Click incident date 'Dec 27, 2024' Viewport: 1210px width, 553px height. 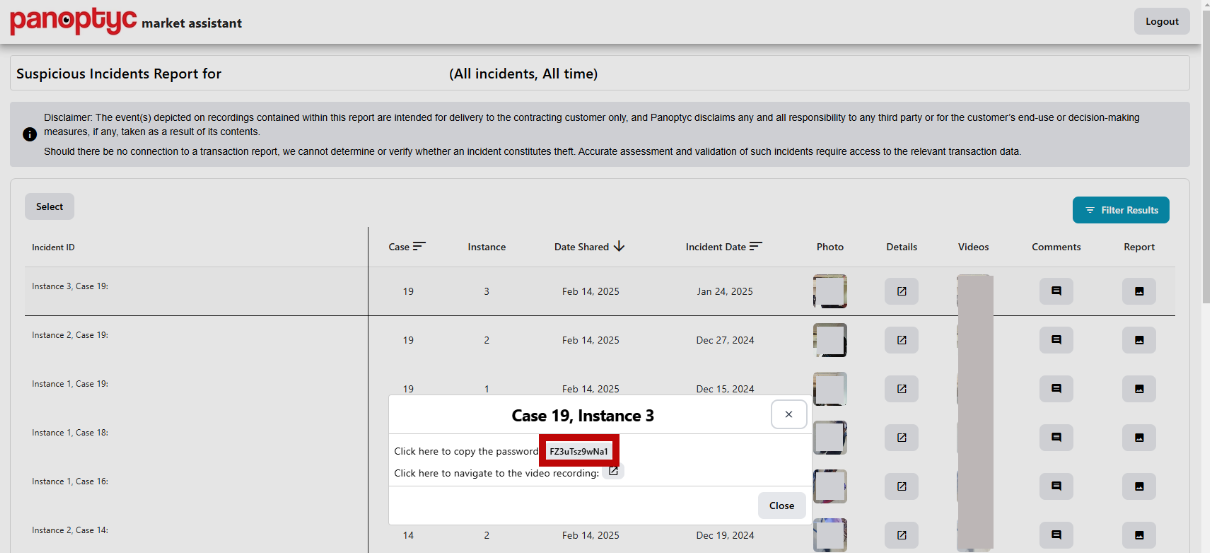pos(725,340)
